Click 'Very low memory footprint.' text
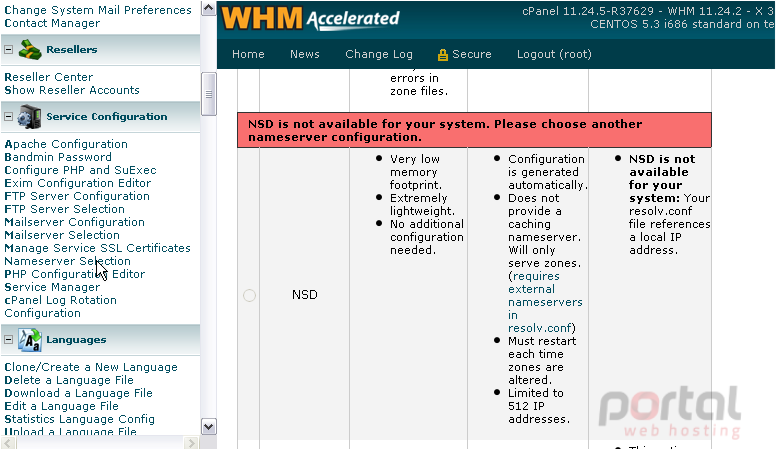 (416, 172)
